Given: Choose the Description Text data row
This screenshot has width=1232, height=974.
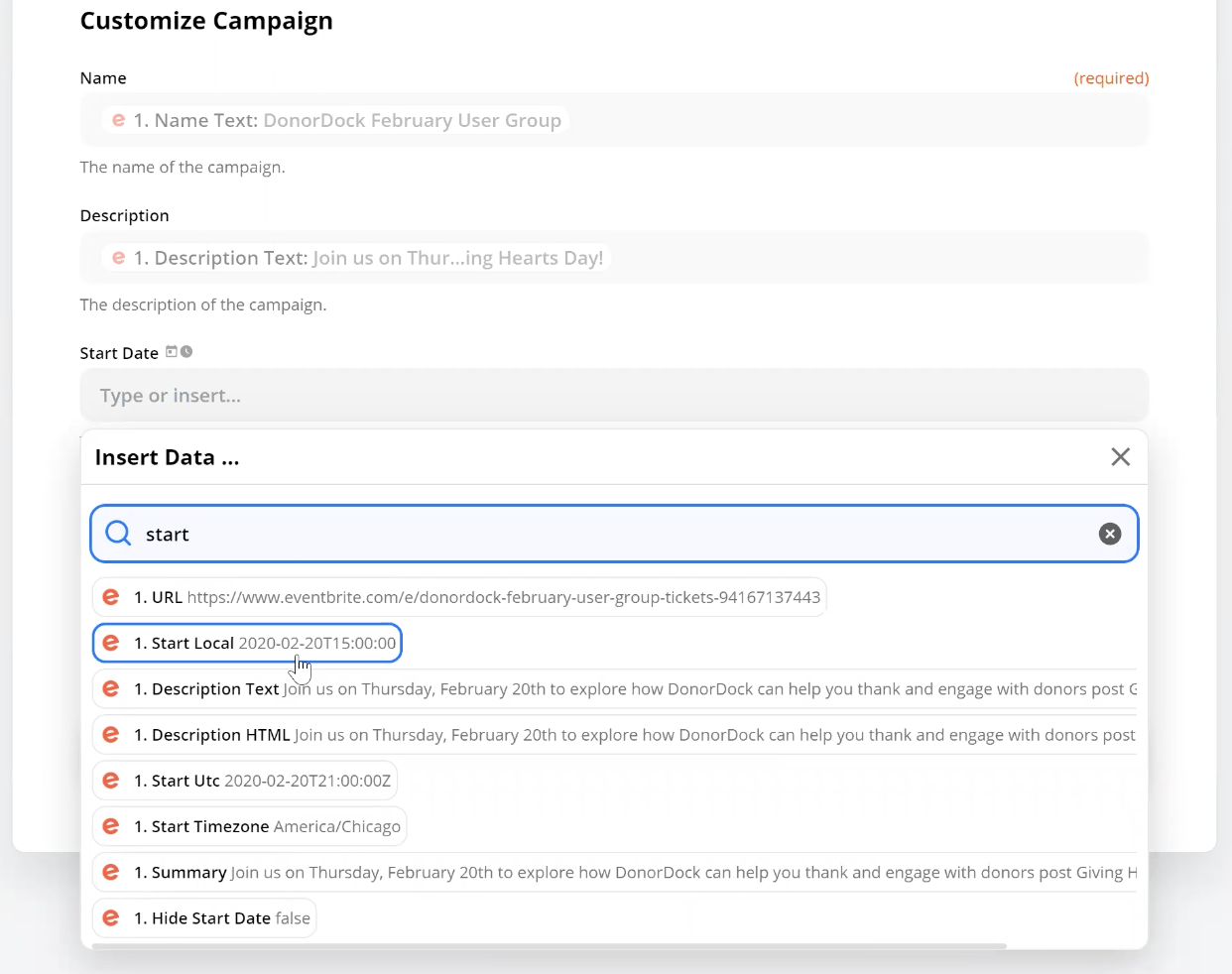Looking at the screenshot, I should [615, 688].
